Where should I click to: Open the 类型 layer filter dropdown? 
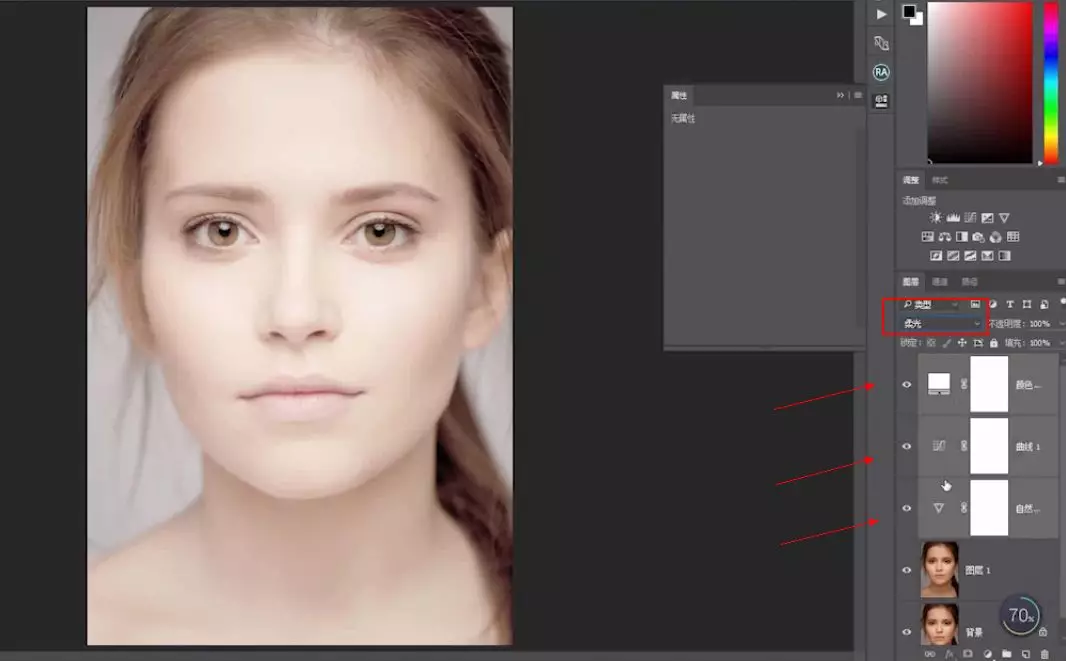(930, 304)
